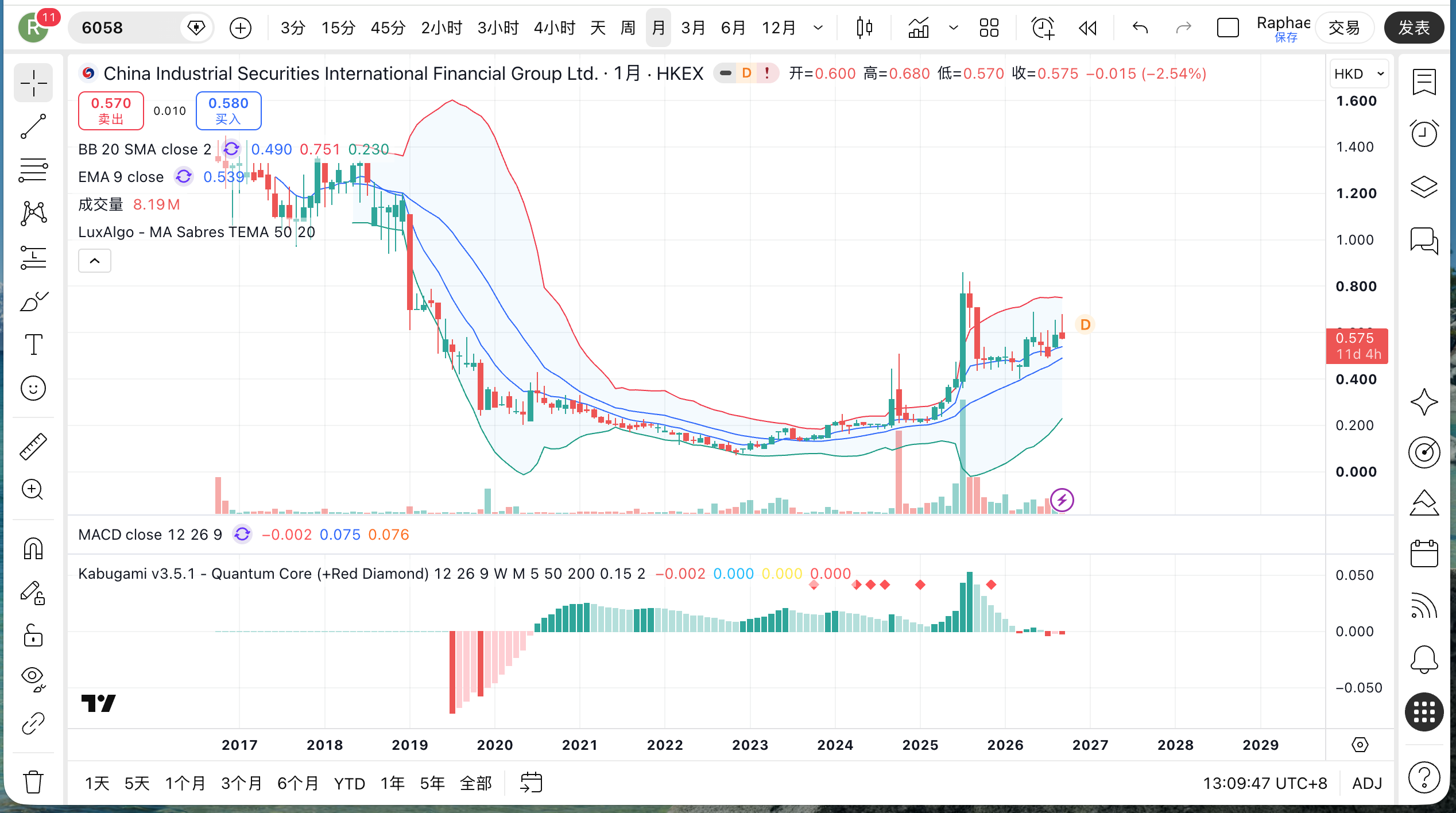Select the pattern drawing tool
The height and width of the screenshot is (813, 1456).
click(33, 214)
